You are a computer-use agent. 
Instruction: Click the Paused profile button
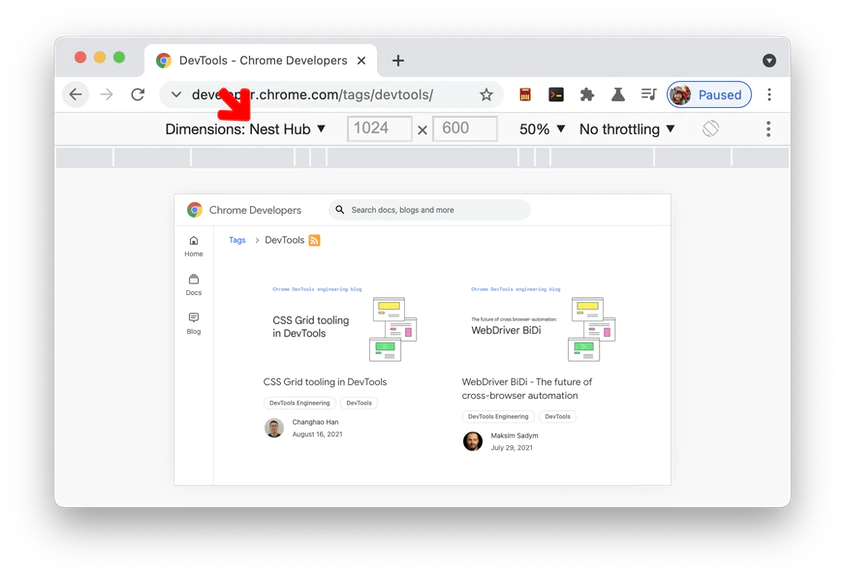pyautogui.click(x=709, y=95)
